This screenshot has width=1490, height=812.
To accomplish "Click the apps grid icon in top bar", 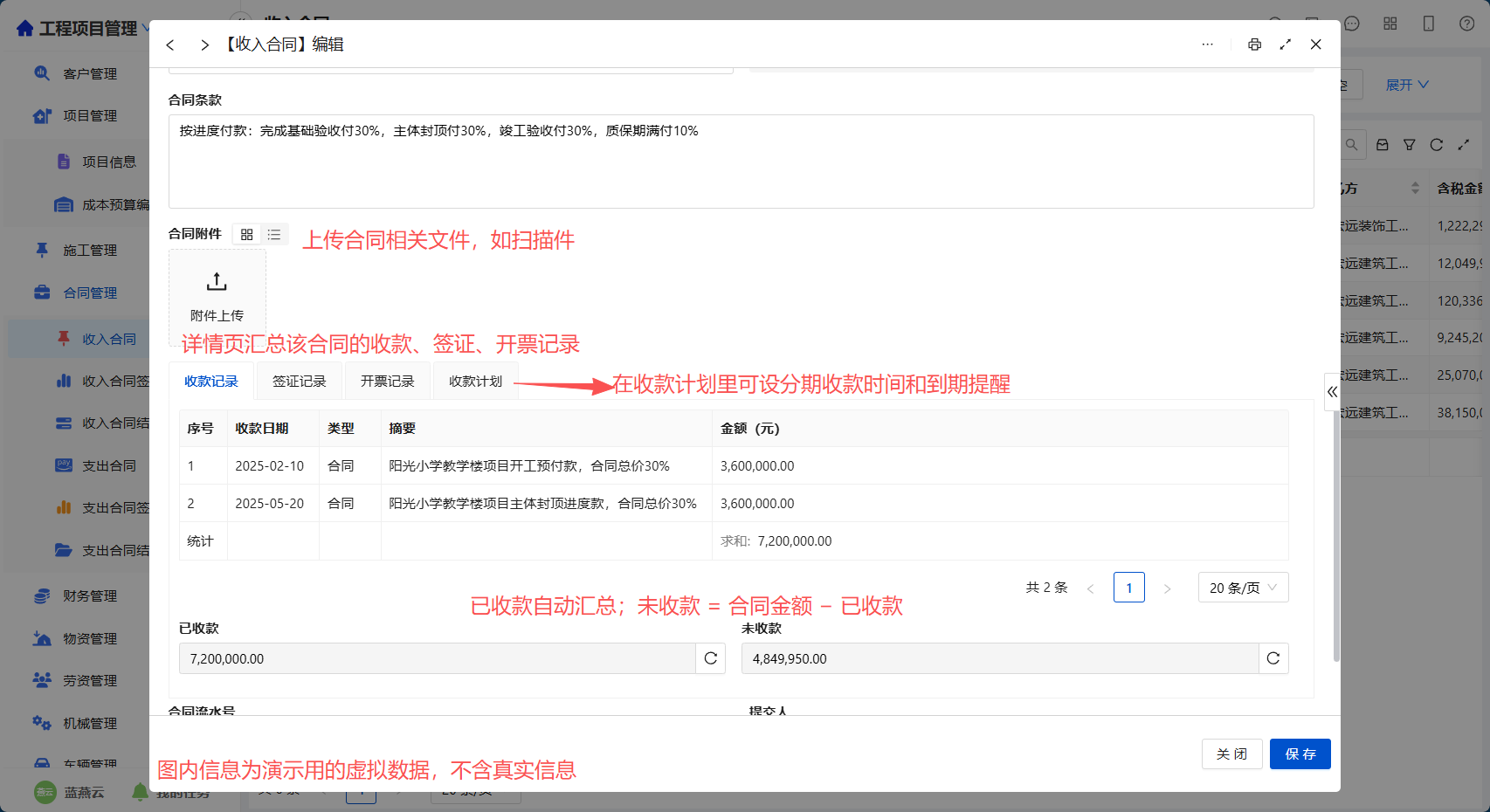I will coord(1390,24).
